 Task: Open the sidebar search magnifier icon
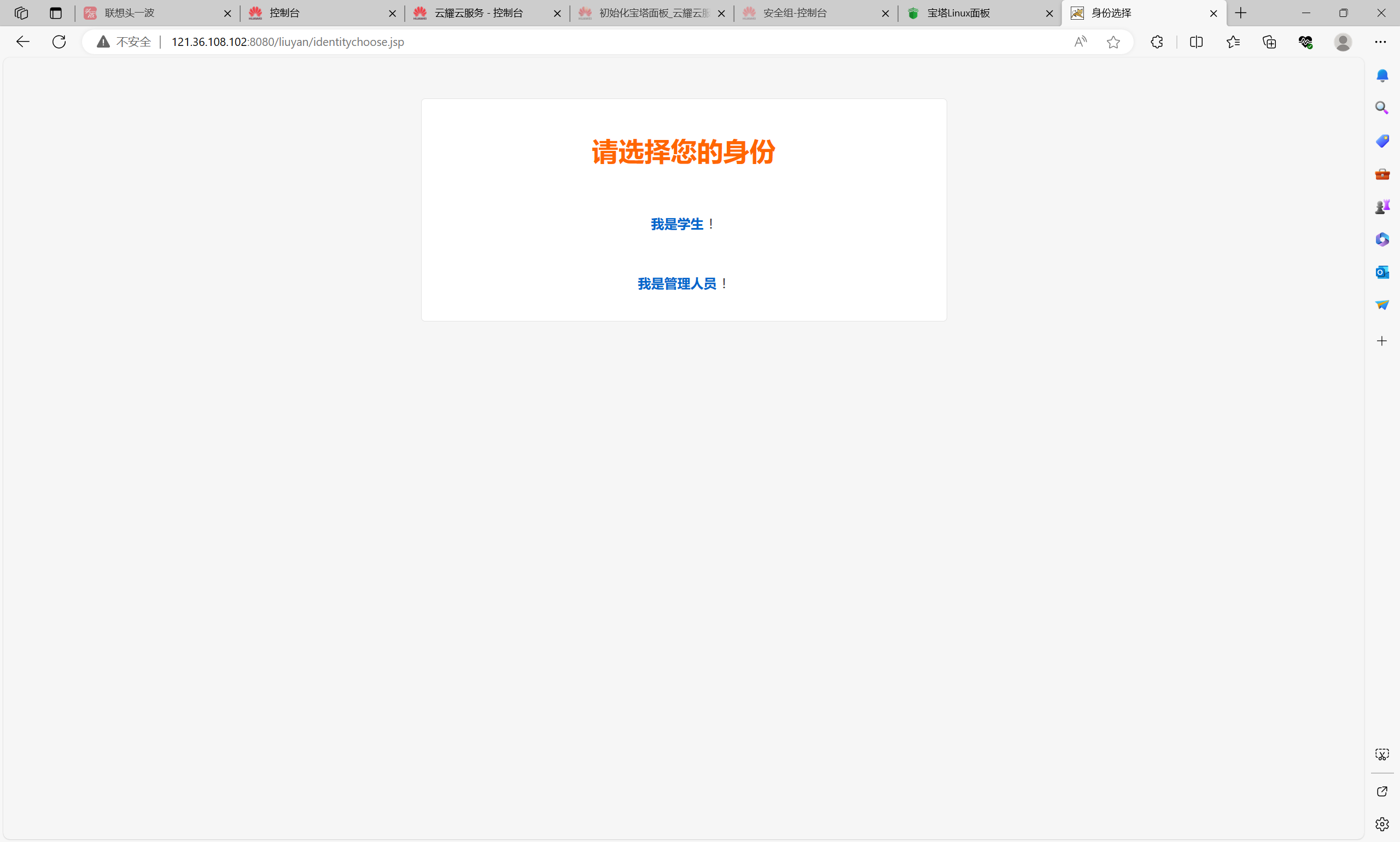point(1382,108)
